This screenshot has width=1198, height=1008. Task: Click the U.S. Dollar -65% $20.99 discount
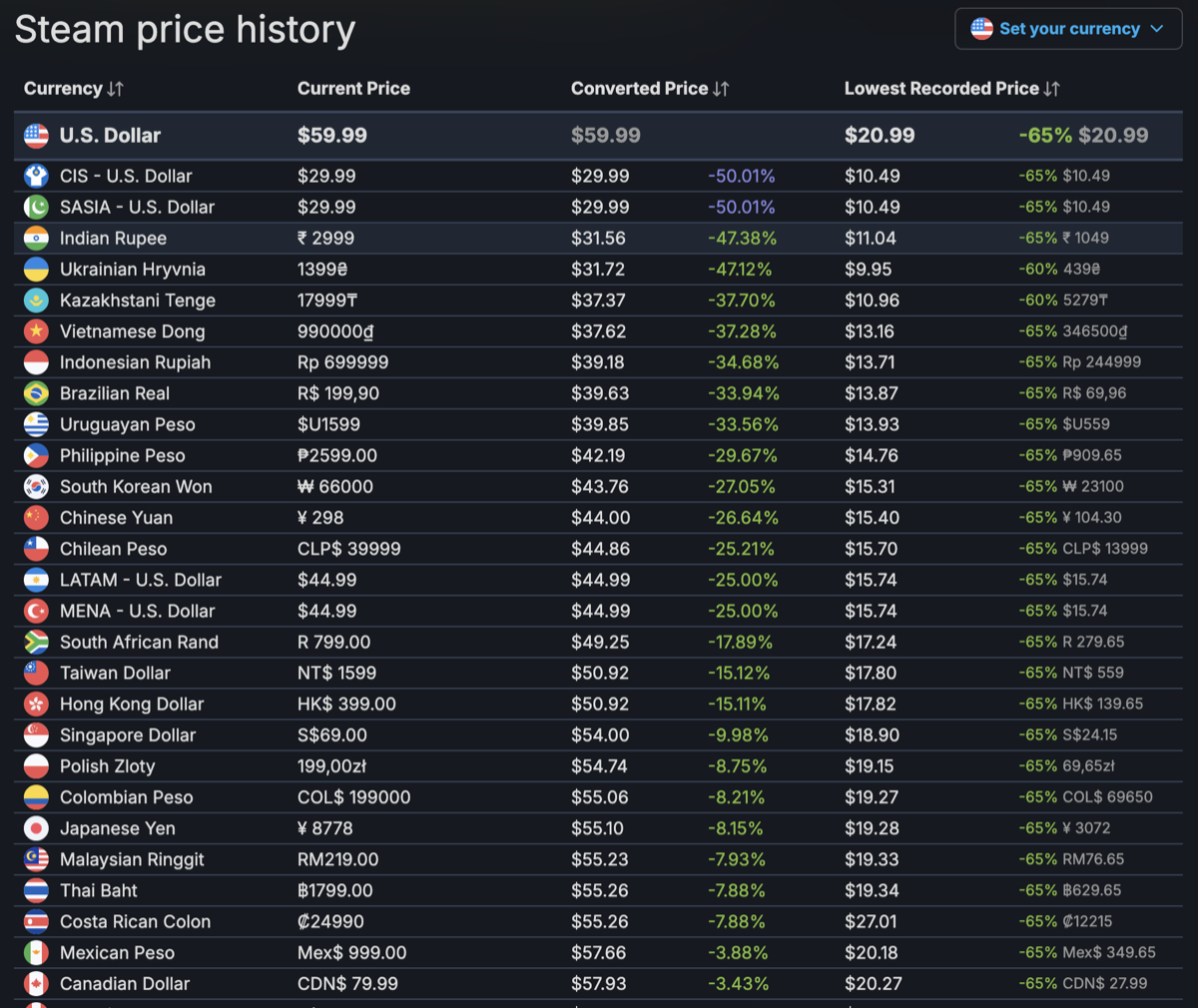click(x=1083, y=136)
